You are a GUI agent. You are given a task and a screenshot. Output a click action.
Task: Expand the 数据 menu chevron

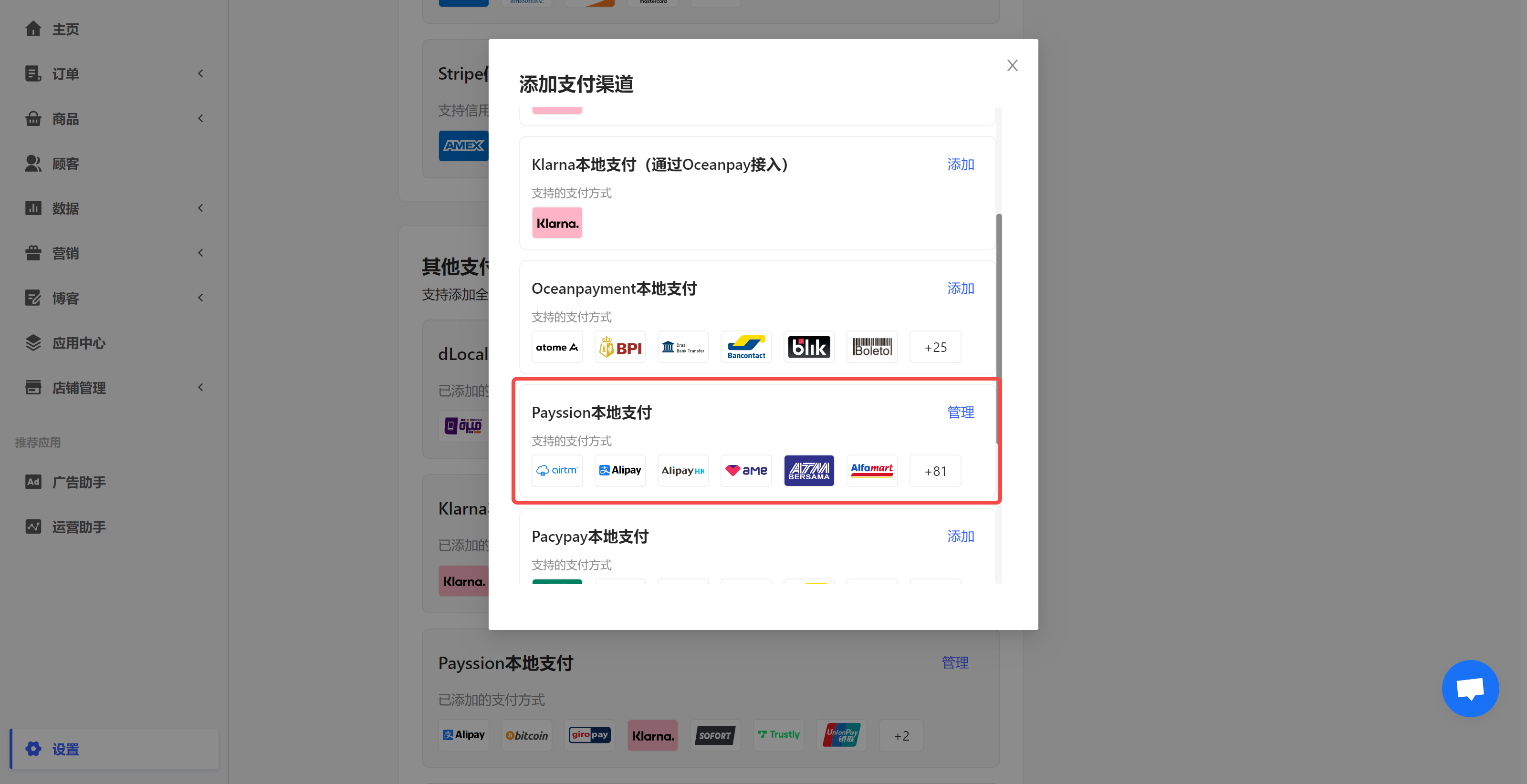[x=200, y=208]
